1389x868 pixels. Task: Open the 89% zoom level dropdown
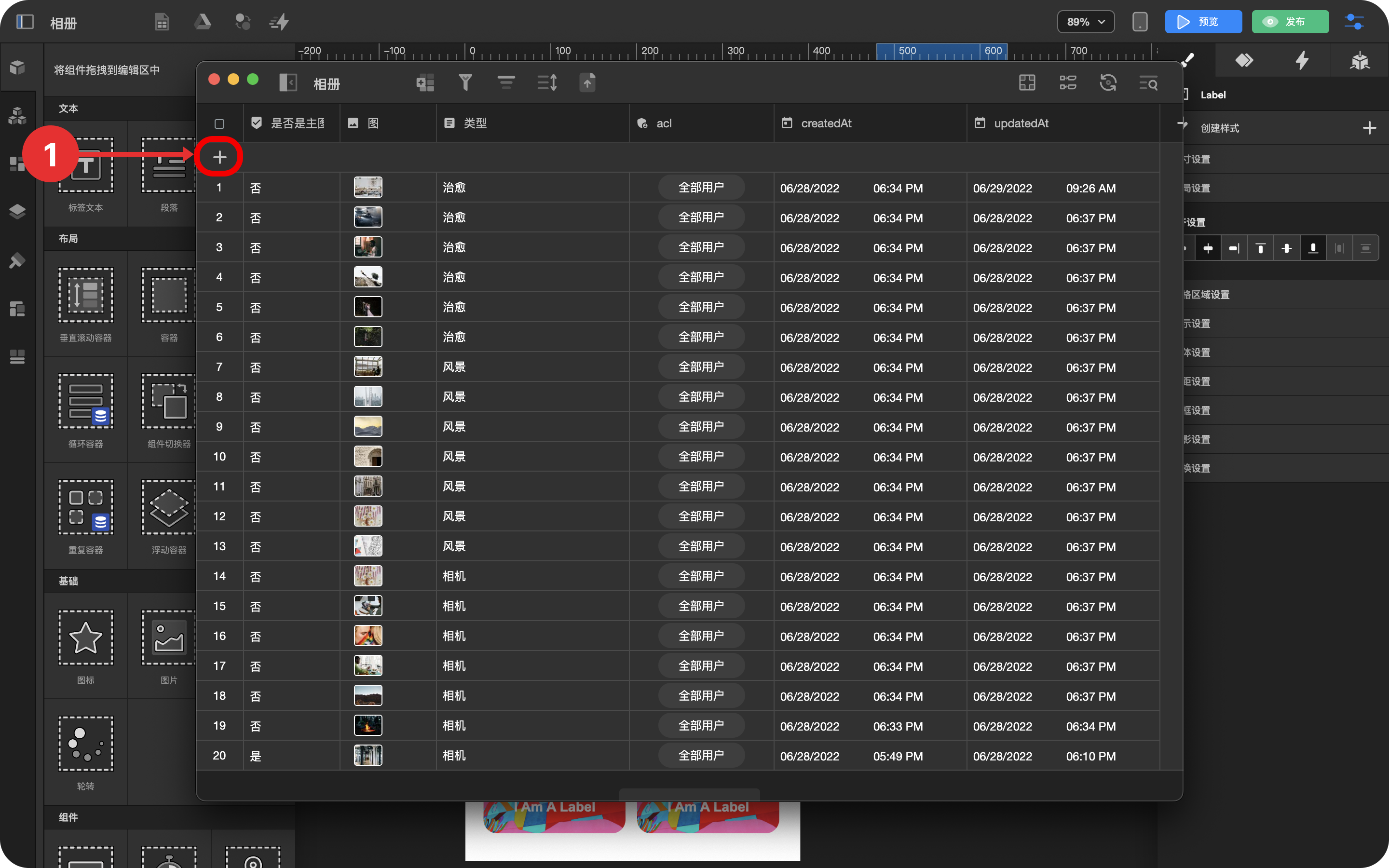[1085, 22]
